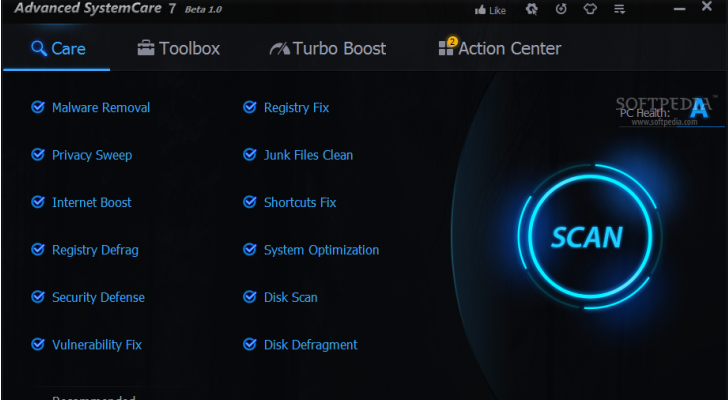Click the Internet Boost label
Image resolution: width=728 pixels, height=400 pixels.
[91, 202]
